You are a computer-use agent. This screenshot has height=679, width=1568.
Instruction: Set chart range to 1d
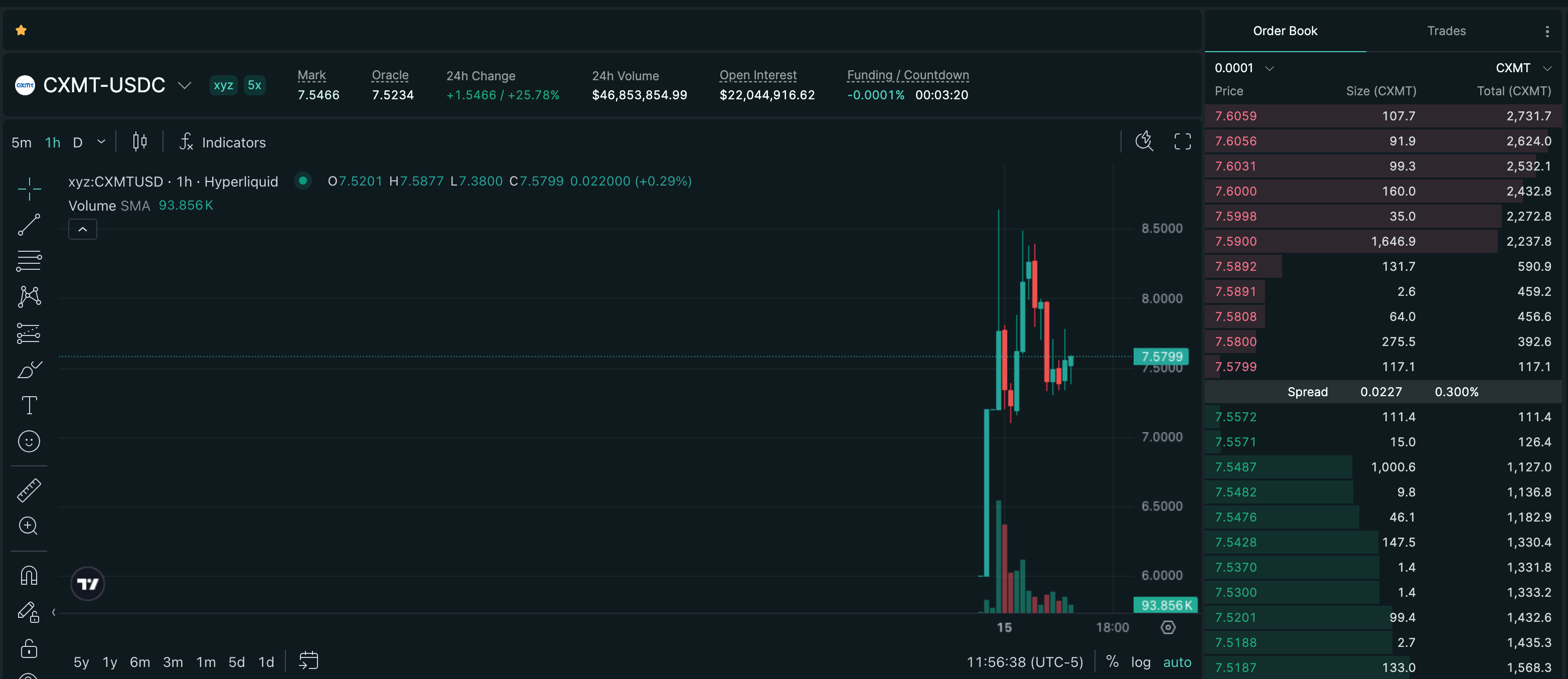pos(267,662)
